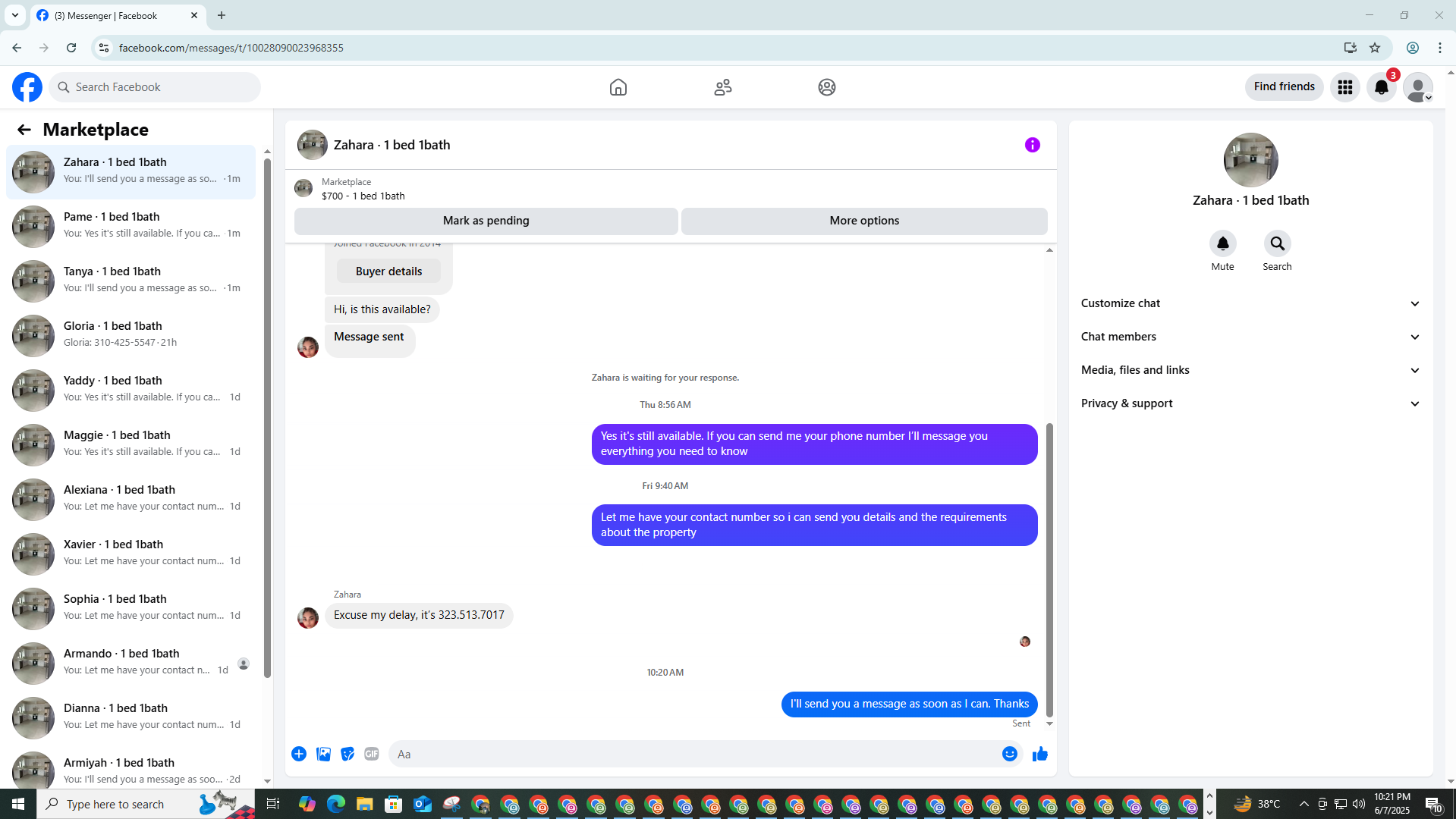Viewport: 1456px width, 819px height.
Task: Select the Pame conversation
Action: pos(131,225)
